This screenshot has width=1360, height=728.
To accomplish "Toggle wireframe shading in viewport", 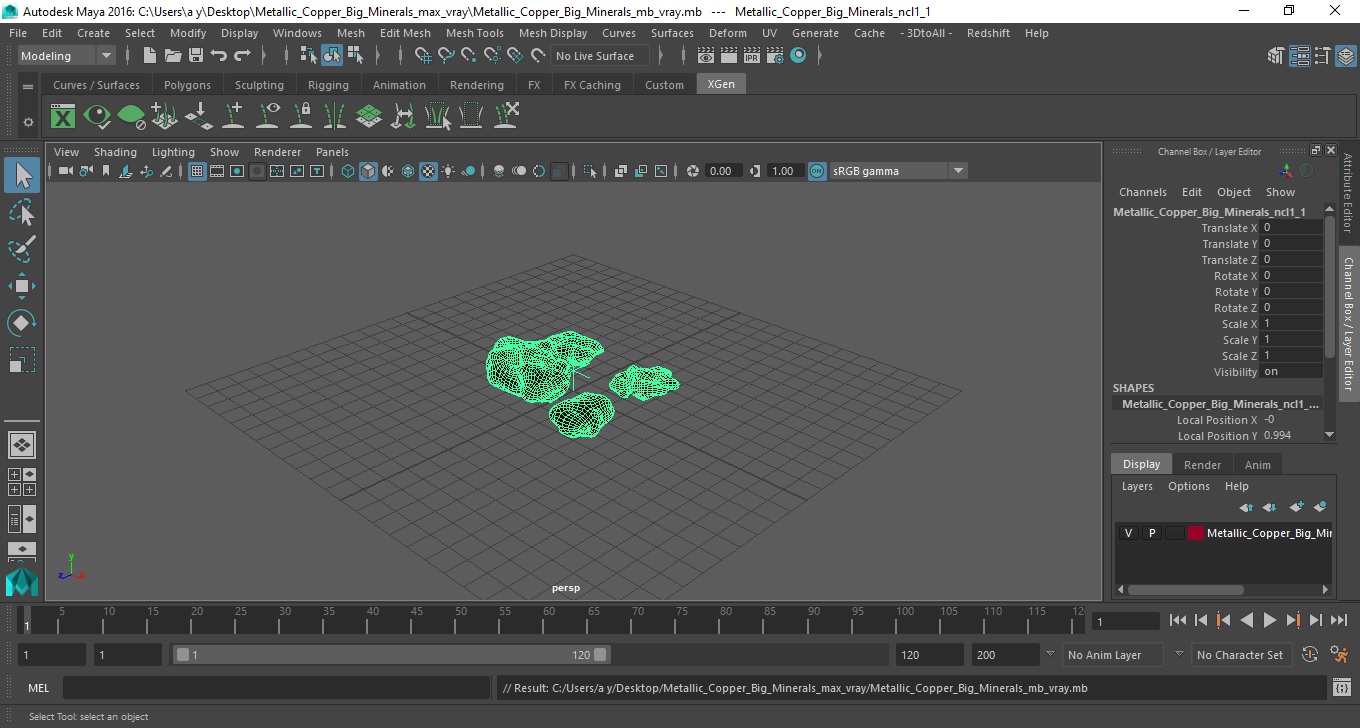I will (x=348, y=171).
